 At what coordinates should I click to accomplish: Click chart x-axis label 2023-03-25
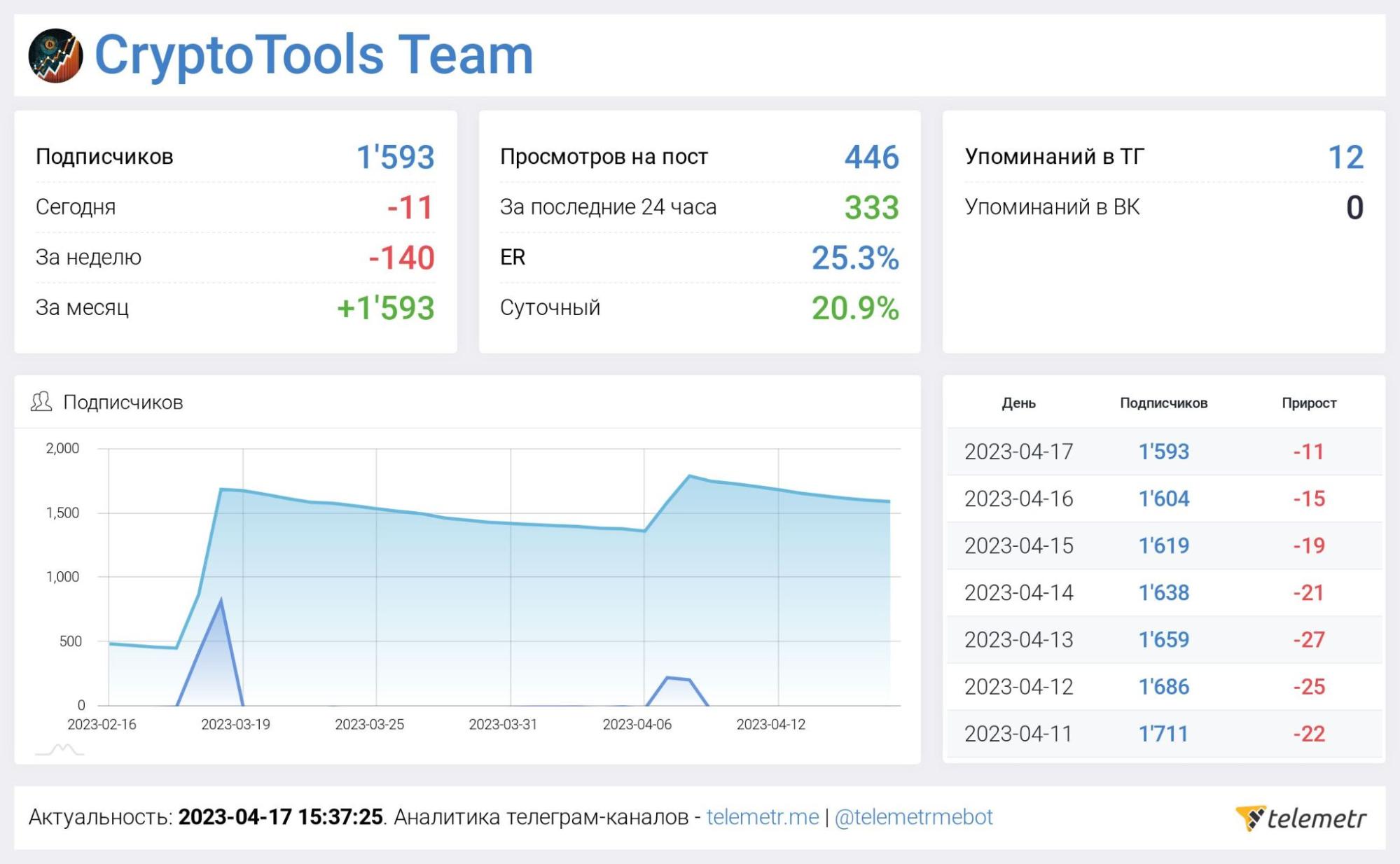369,725
